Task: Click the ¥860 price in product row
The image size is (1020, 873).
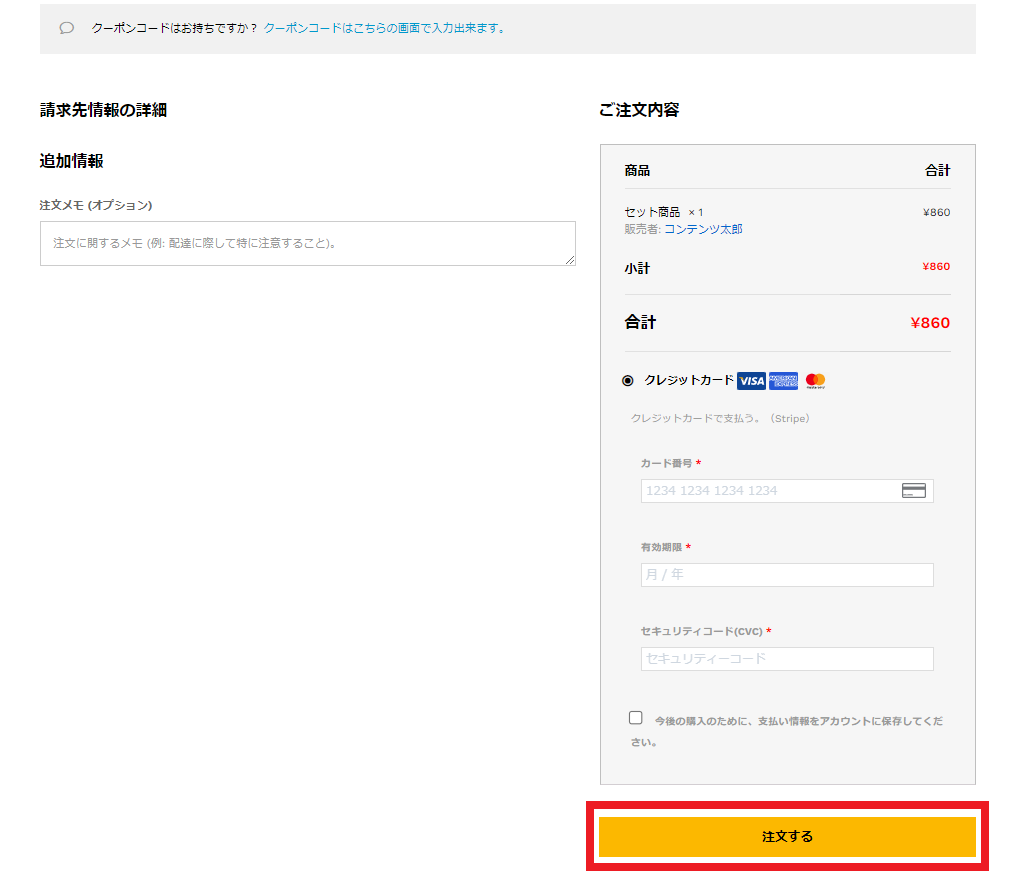Action: (936, 212)
